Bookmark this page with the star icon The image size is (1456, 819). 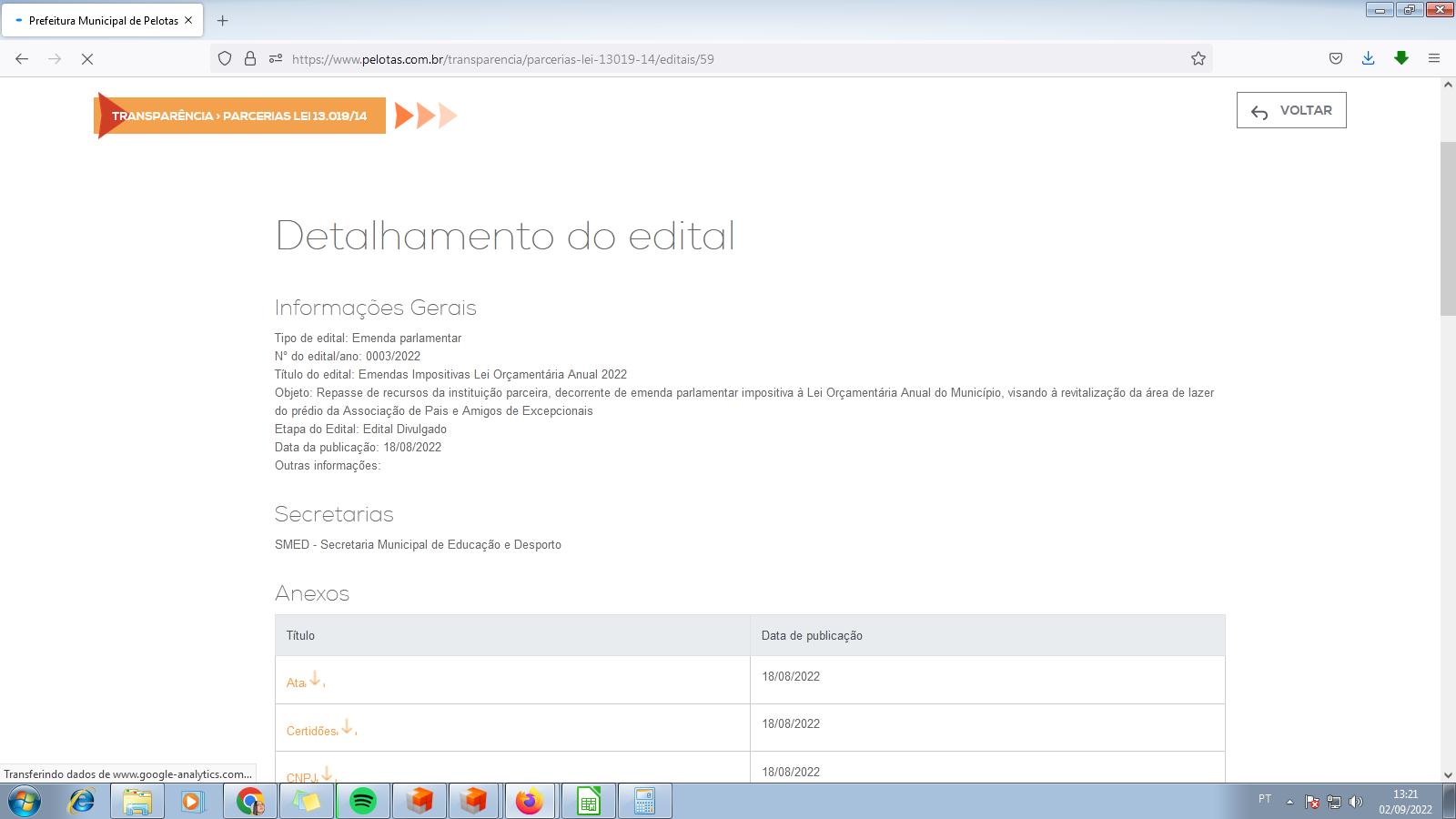pos(1198,59)
